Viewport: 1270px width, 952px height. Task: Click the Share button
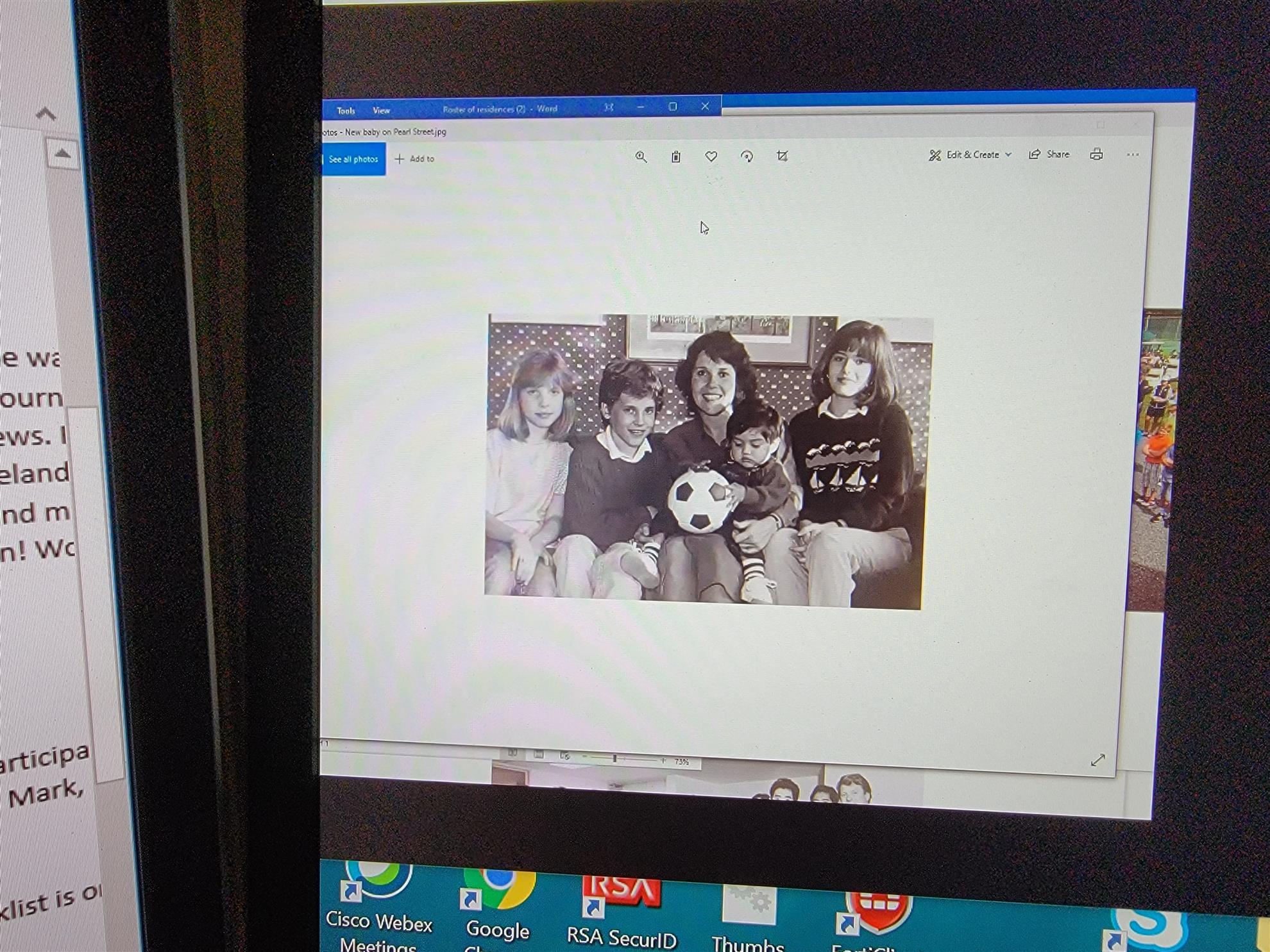click(1049, 154)
